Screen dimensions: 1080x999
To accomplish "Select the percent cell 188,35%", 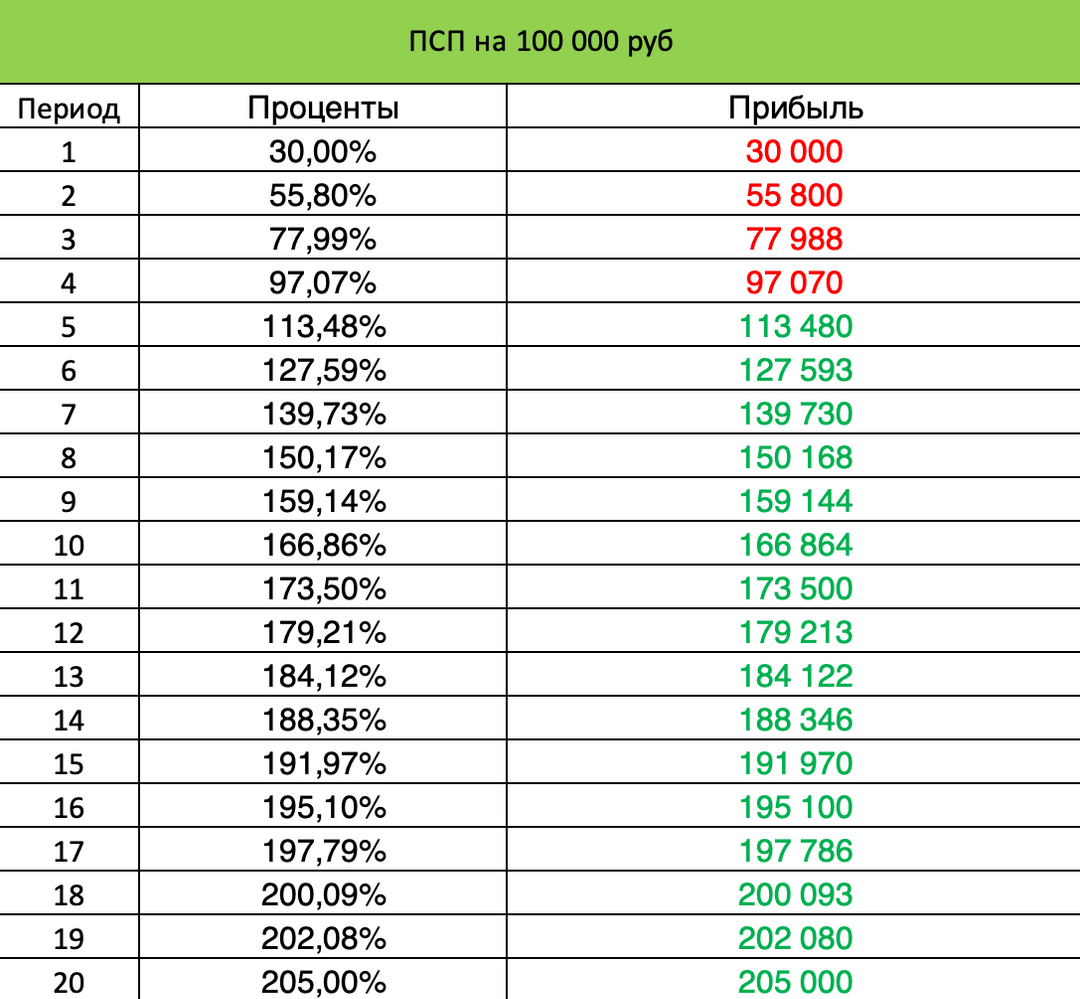I will click(x=323, y=720).
